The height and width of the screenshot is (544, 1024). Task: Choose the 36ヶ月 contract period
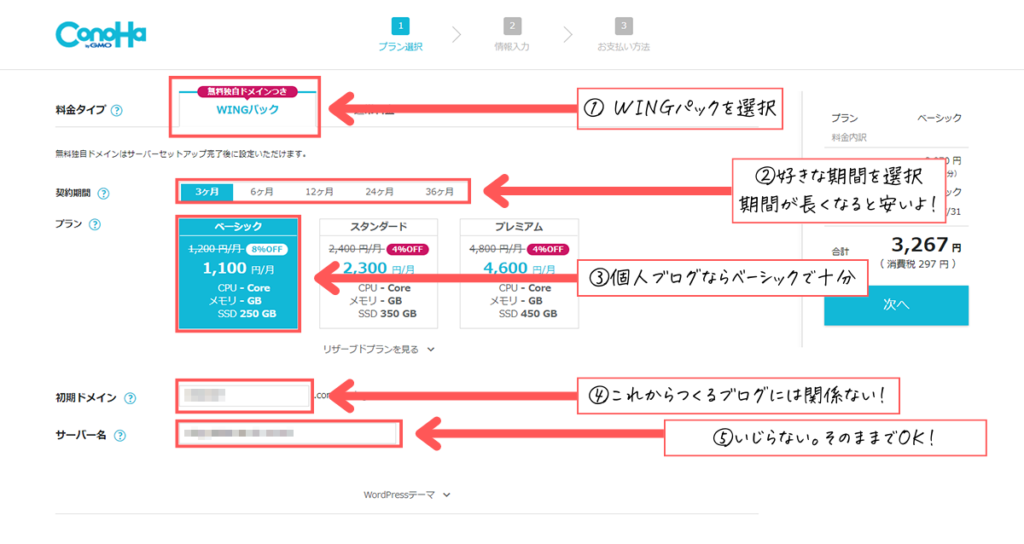pyautogui.click(x=440, y=191)
